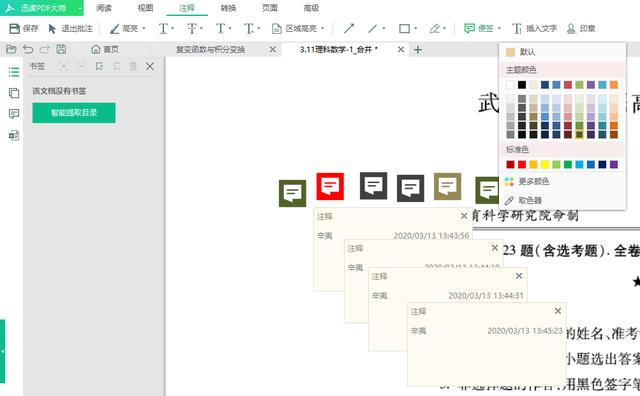Pick the straight line drawing tool
This screenshot has width=640, height=396.
coord(372,29)
